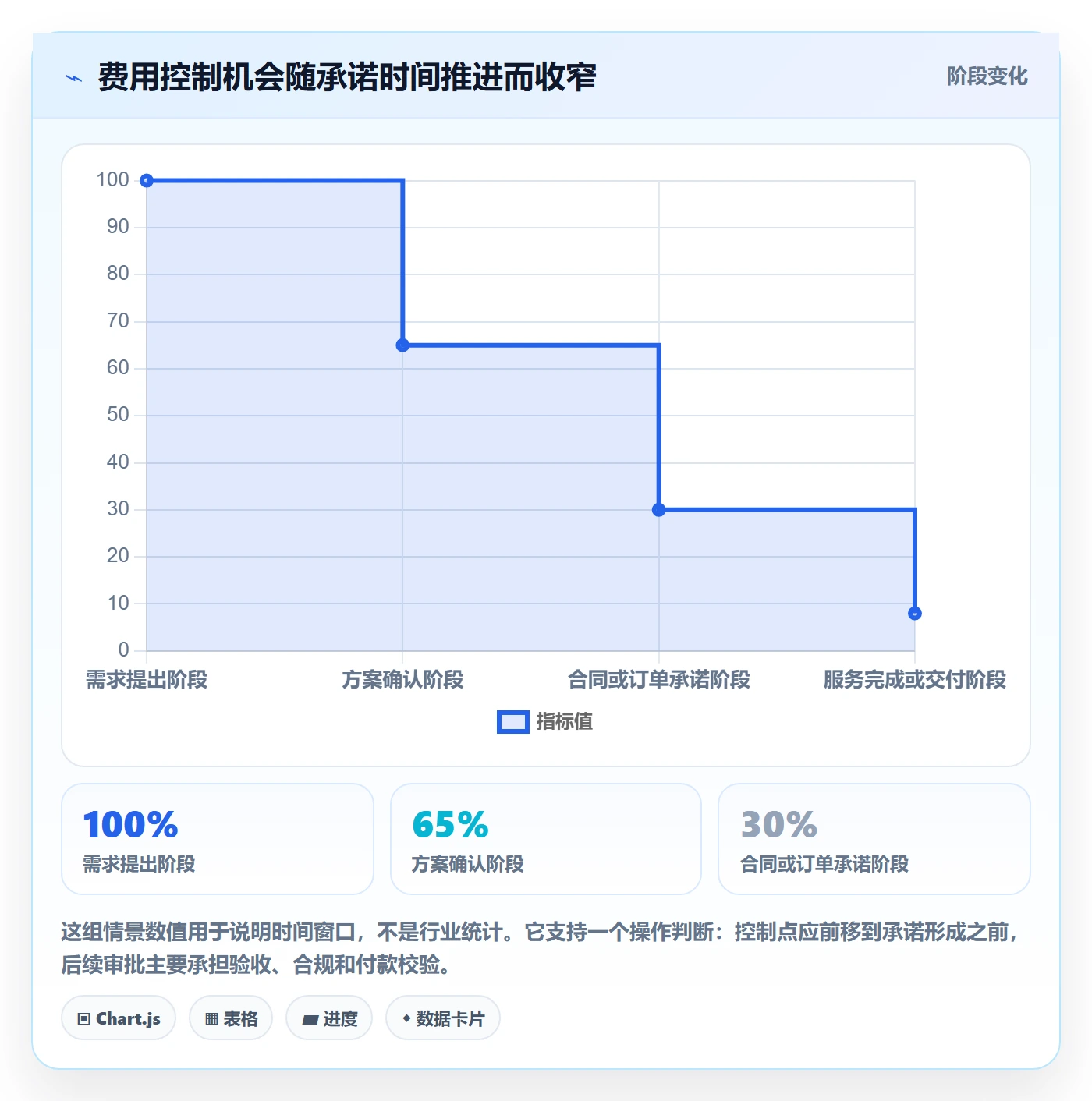Screen dimensions: 1092x1101
Task: Click the data point at value 65
Action: pos(402,345)
